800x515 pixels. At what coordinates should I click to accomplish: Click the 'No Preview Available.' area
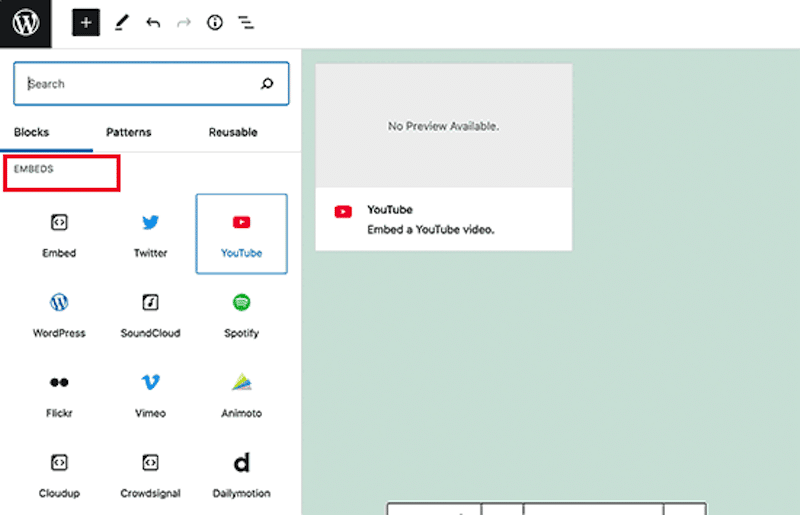tap(443, 126)
